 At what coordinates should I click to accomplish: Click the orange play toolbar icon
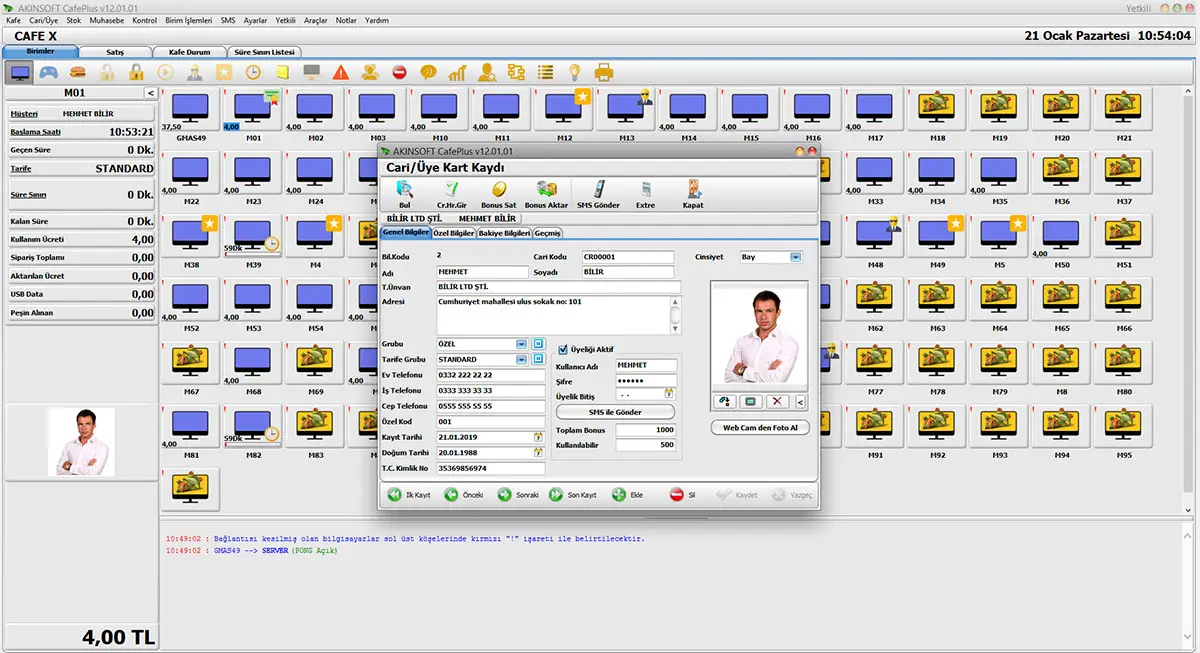click(x=165, y=72)
